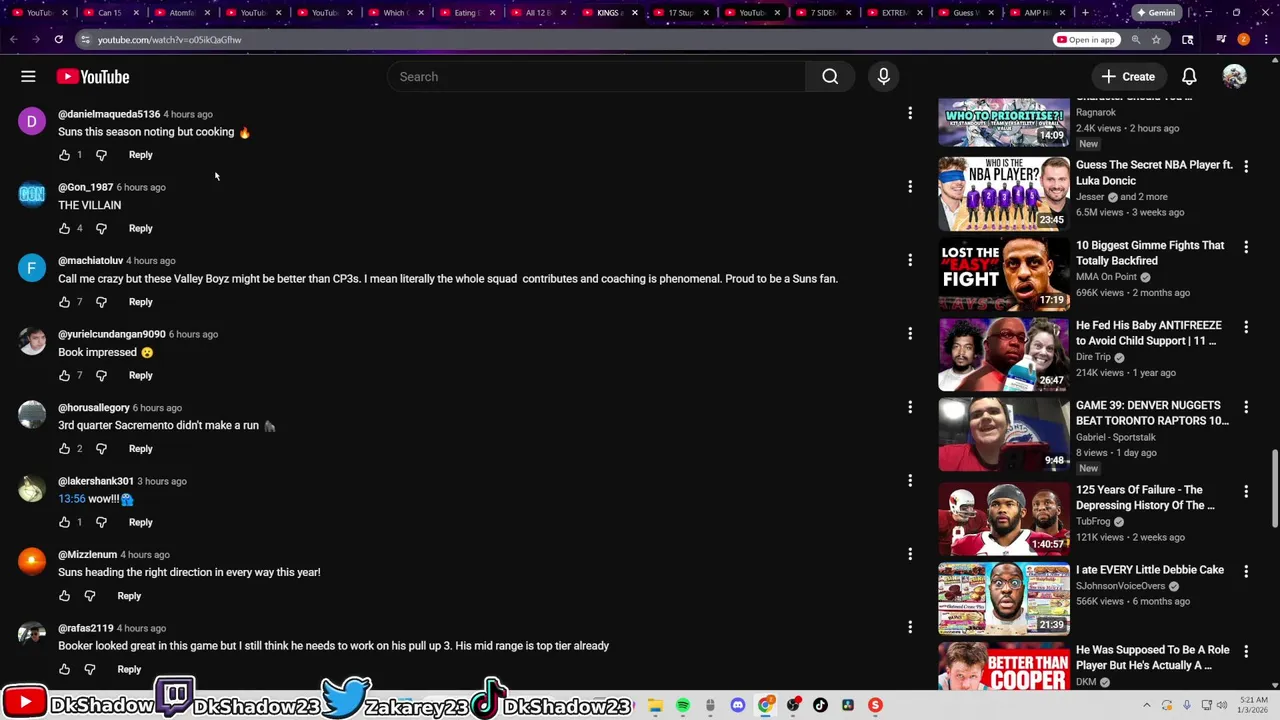1280x720 pixels.
Task: Start voice search with microphone
Action: pyautogui.click(x=884, y=77)
